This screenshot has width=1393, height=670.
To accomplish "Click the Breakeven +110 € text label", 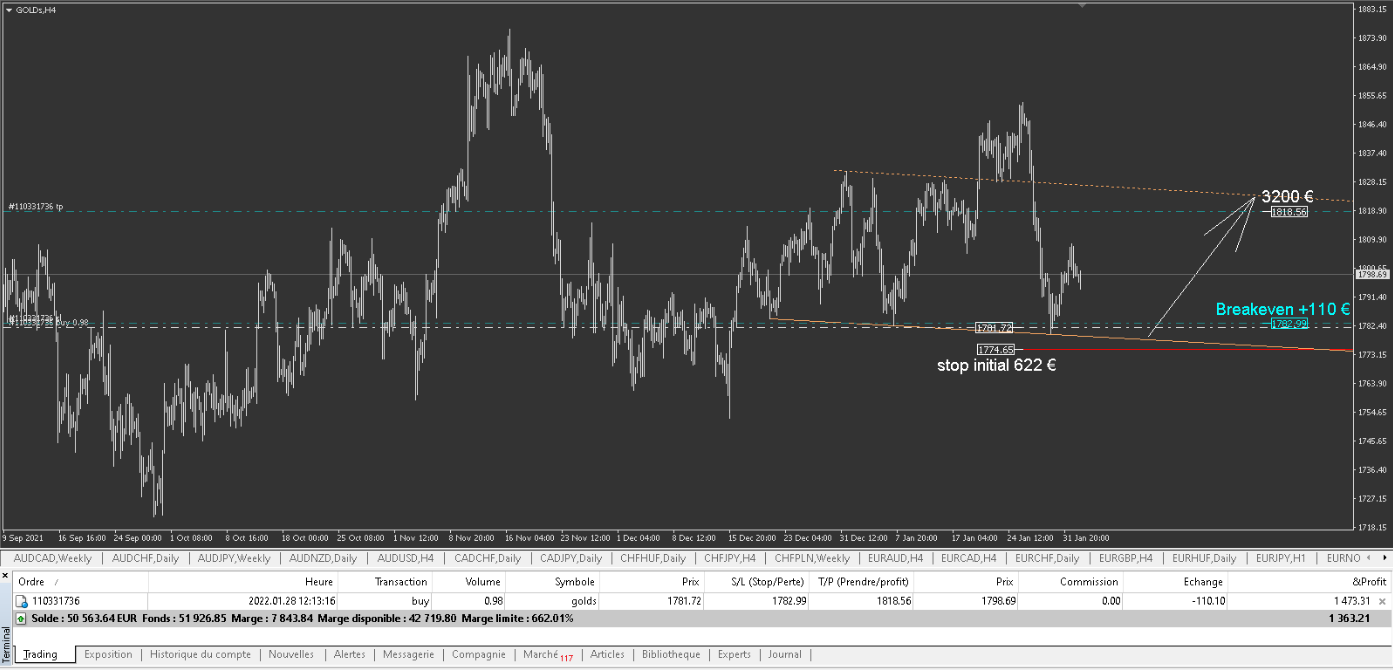I will pos(1282,310).
